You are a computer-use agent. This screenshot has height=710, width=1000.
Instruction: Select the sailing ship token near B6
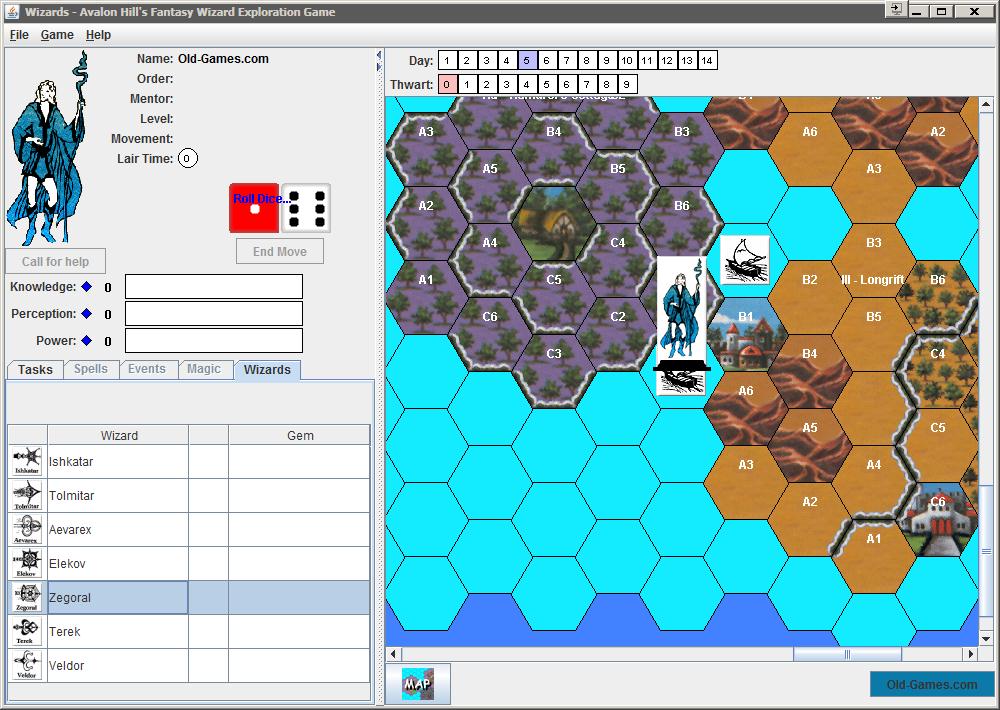(x=745, y=260)
